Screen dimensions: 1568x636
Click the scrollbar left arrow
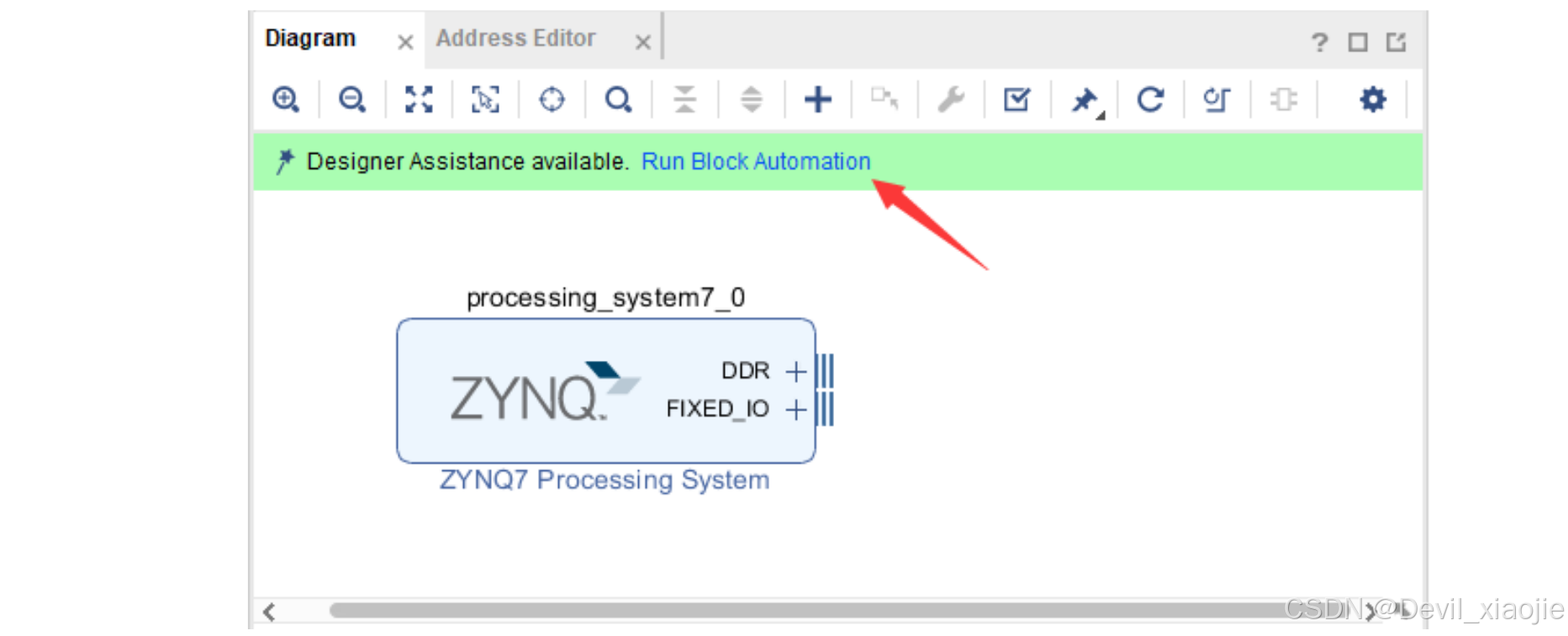click(x=269, y=611)
